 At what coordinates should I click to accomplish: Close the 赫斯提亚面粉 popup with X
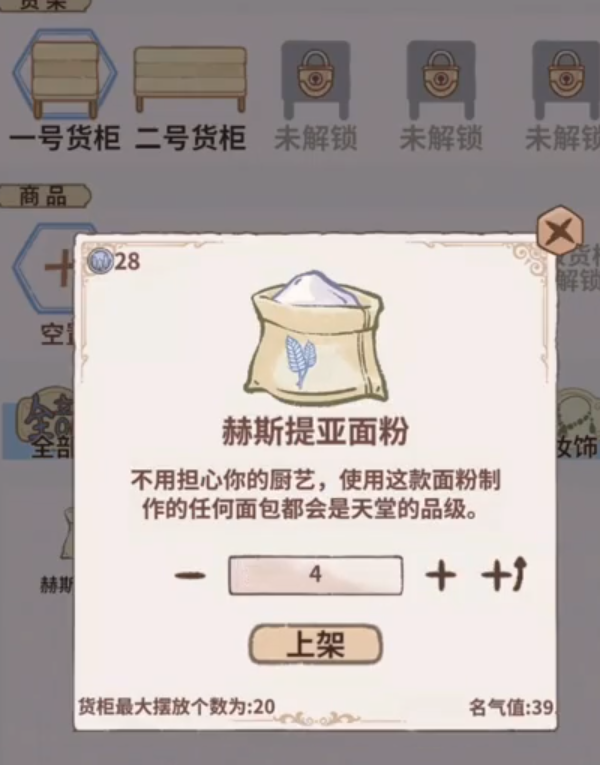(560, 231)
